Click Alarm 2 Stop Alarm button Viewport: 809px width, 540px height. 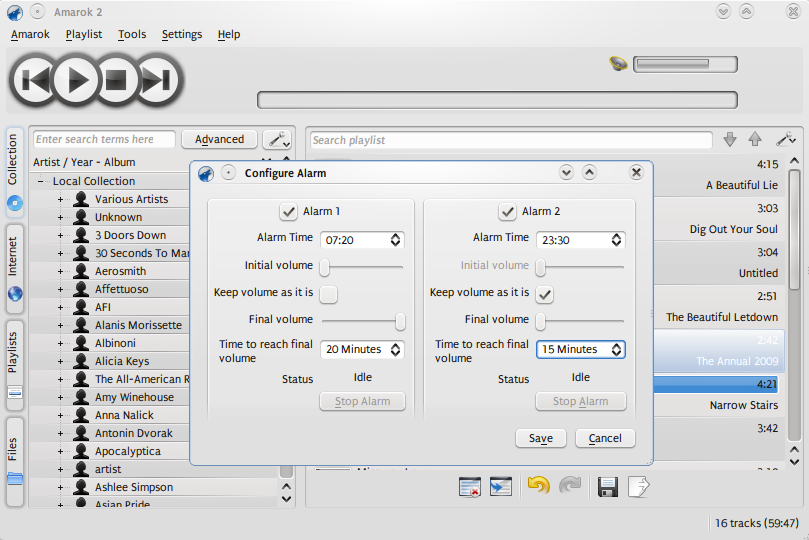pyautogui.click(x=580, y=401)
